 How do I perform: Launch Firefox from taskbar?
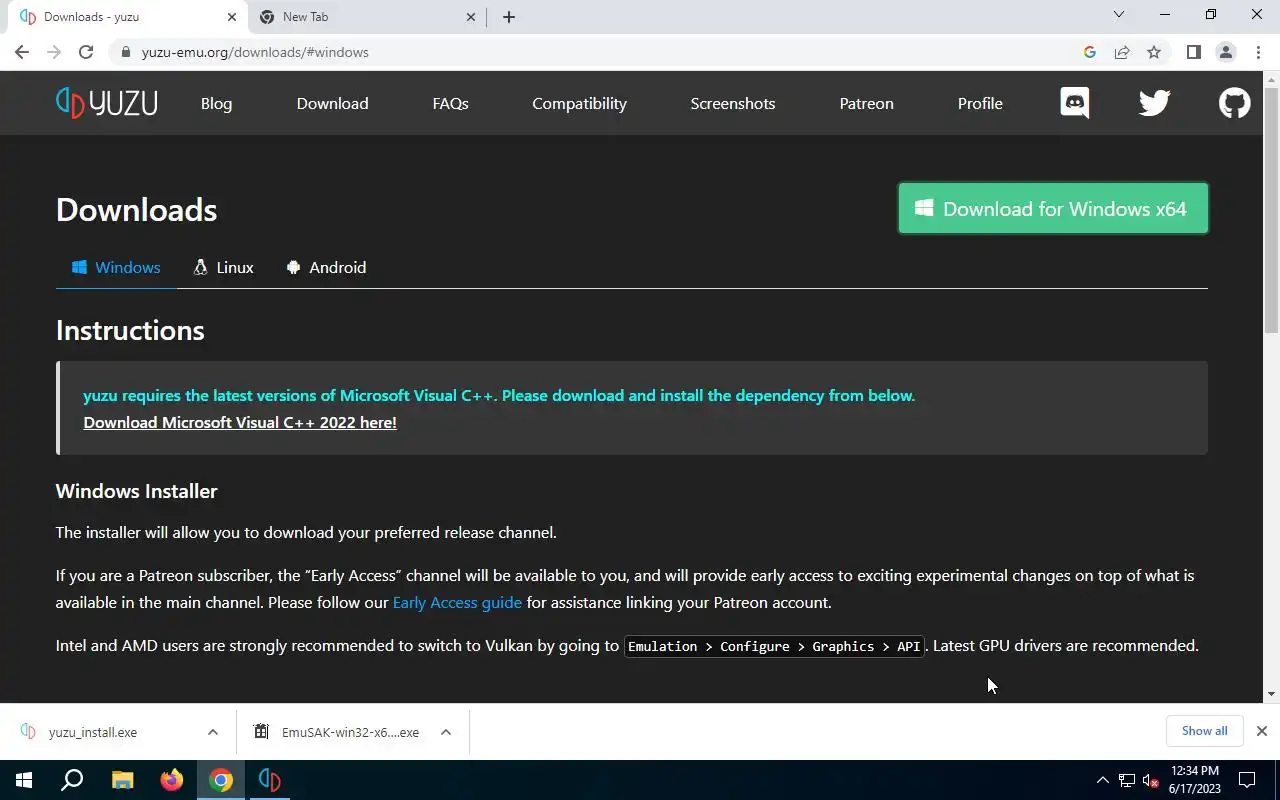172,780
